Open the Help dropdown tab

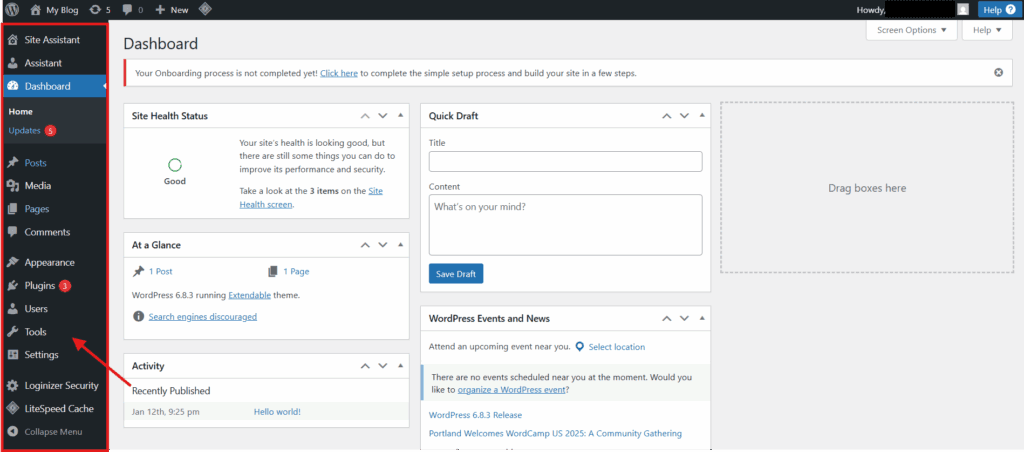point(986,31)
